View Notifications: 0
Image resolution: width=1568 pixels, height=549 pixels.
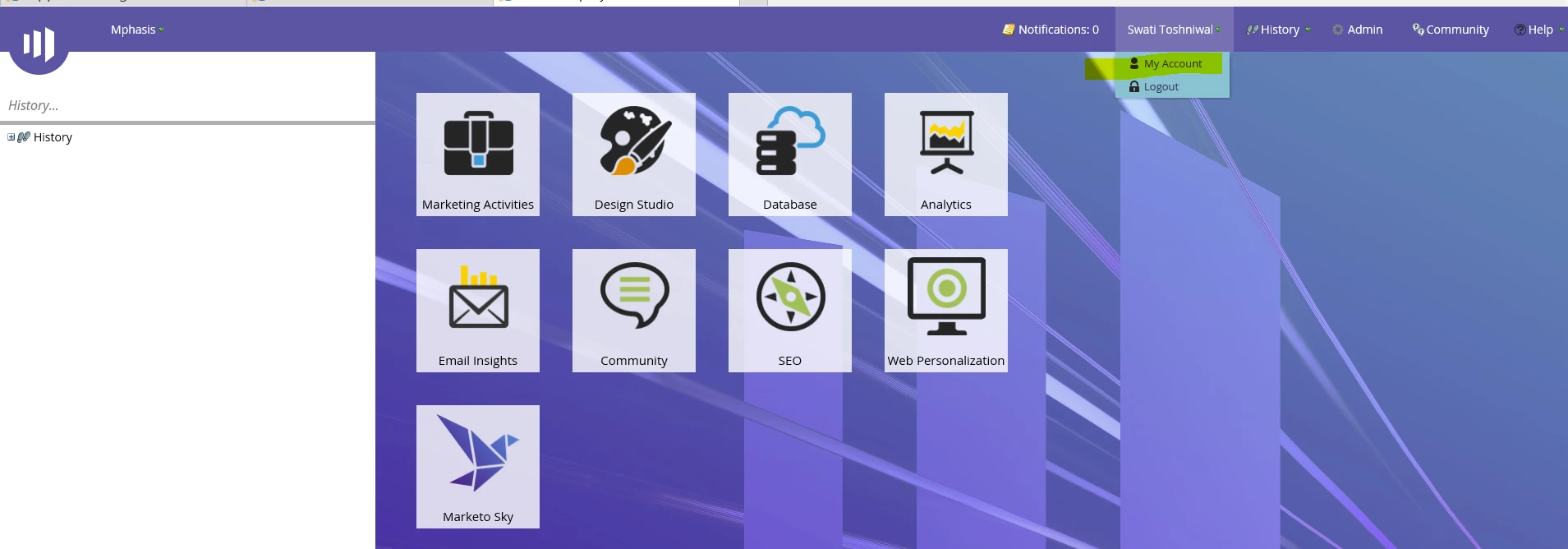click(x=1051, y=30)
